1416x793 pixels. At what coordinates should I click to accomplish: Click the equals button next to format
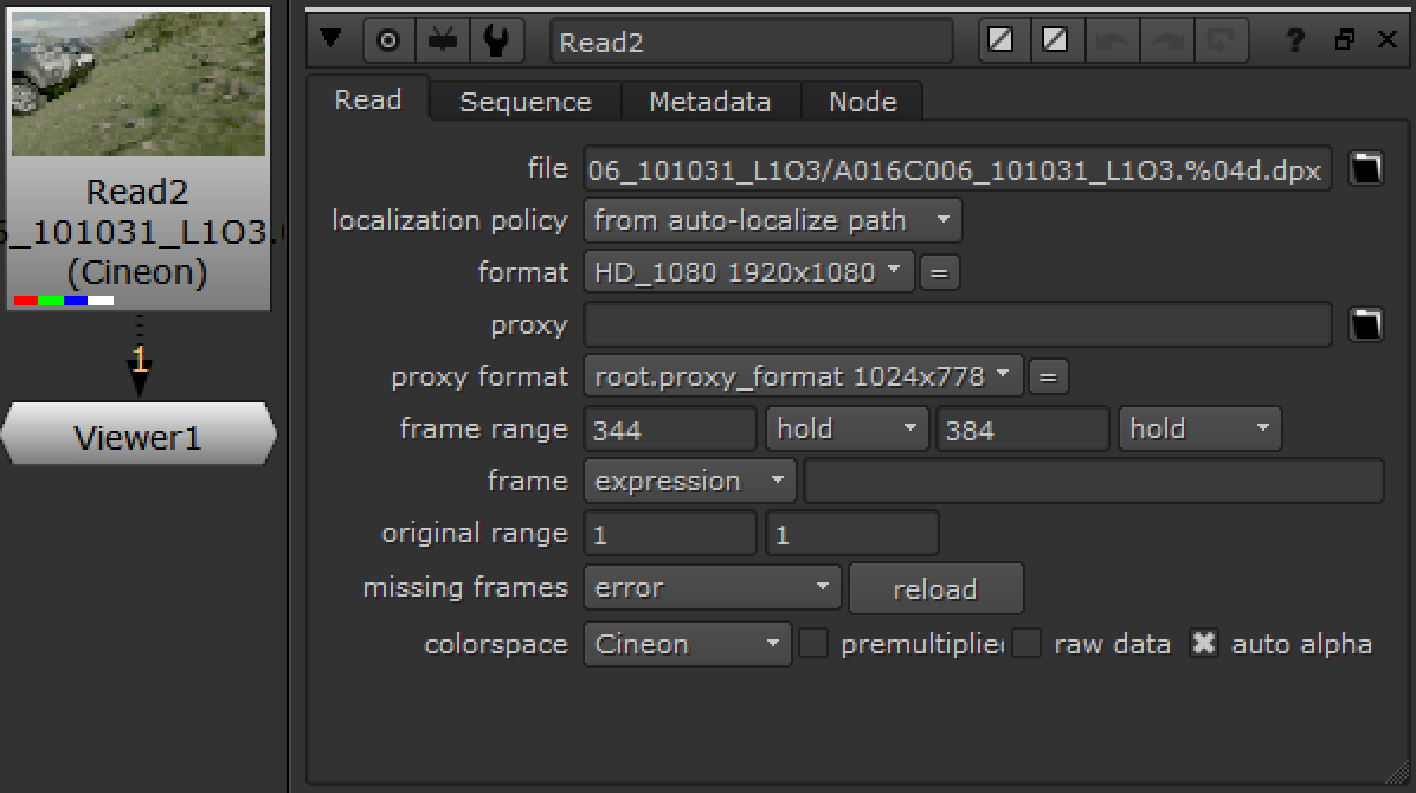click(x=939, y=272)
